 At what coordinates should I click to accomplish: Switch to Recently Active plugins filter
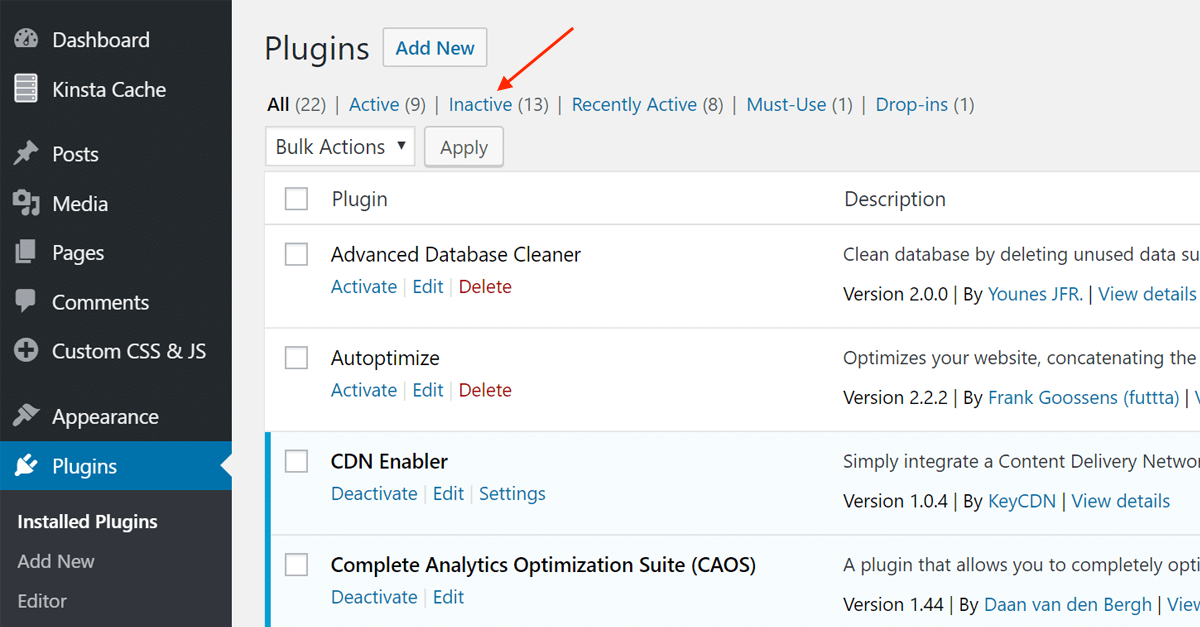[x=634, y=104]
